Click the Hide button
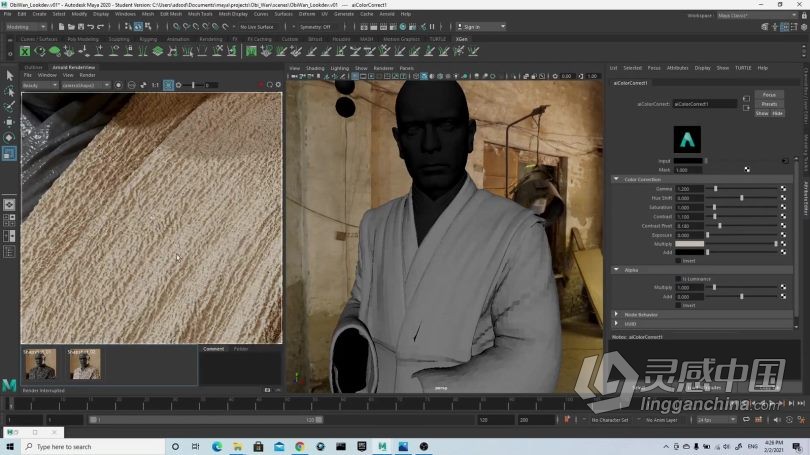The image size is (810, 455). point(777,114)
